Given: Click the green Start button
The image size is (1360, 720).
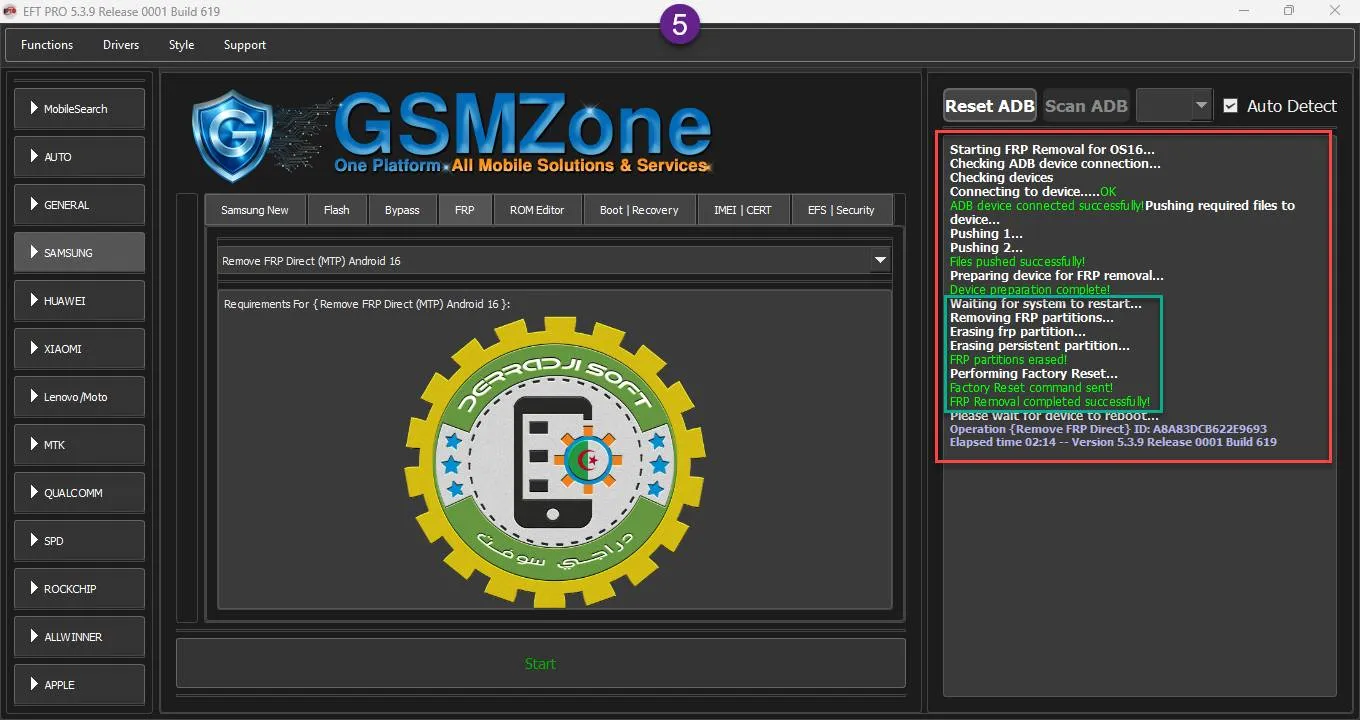Looking at the screenshot, I should point(540,663).
